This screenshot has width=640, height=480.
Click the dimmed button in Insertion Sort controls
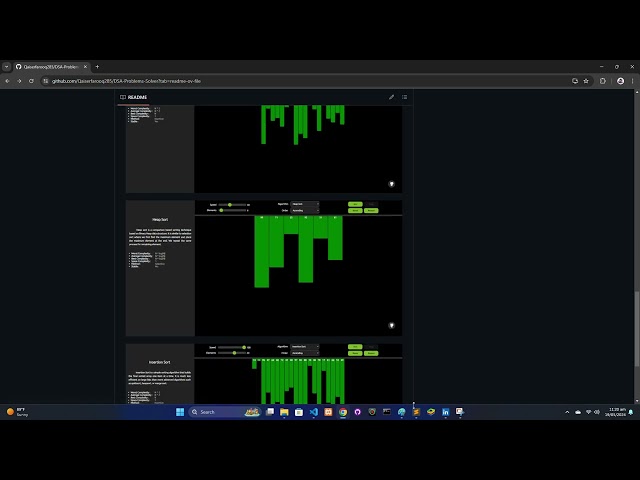pyautogui.click(x=371, y=347)
